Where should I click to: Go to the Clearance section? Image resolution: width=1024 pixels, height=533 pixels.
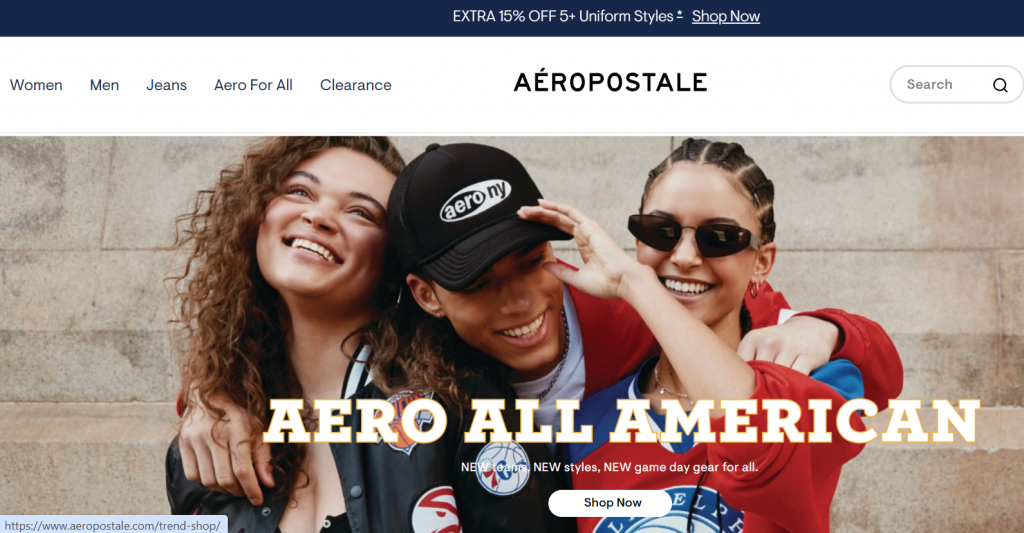pyautogui.click(x=356, y=85)
